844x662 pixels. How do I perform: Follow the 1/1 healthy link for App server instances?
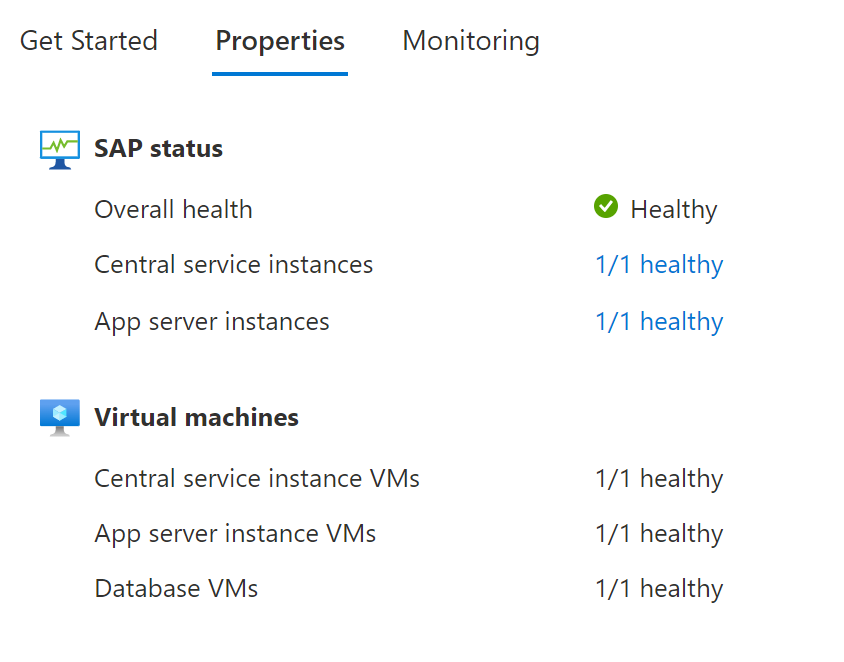[x=659, y=321]
